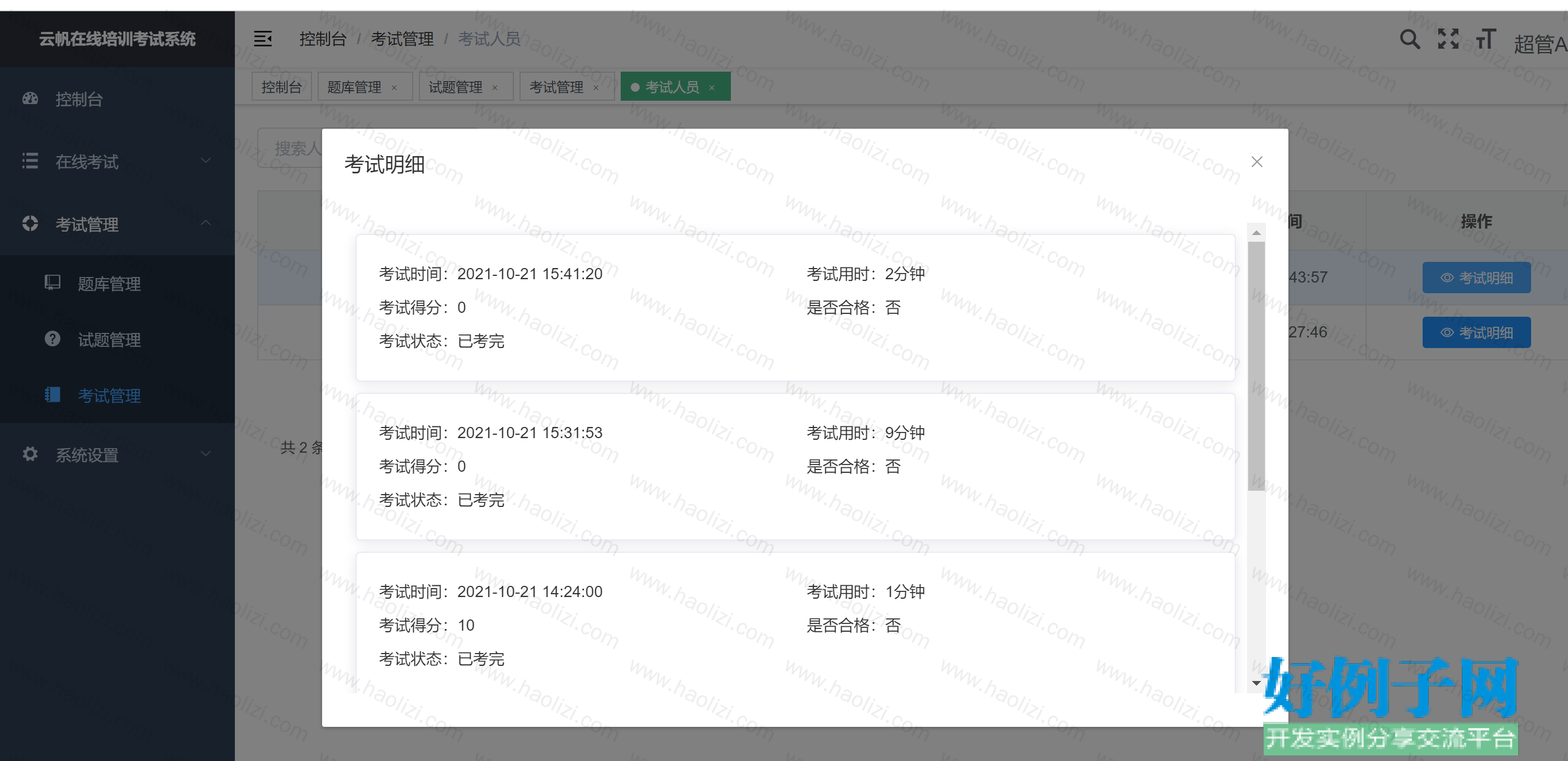Screen dimensions: 1568x761
Task: Click the 考试人员 breadcrumb item
Action: point(489,39)
